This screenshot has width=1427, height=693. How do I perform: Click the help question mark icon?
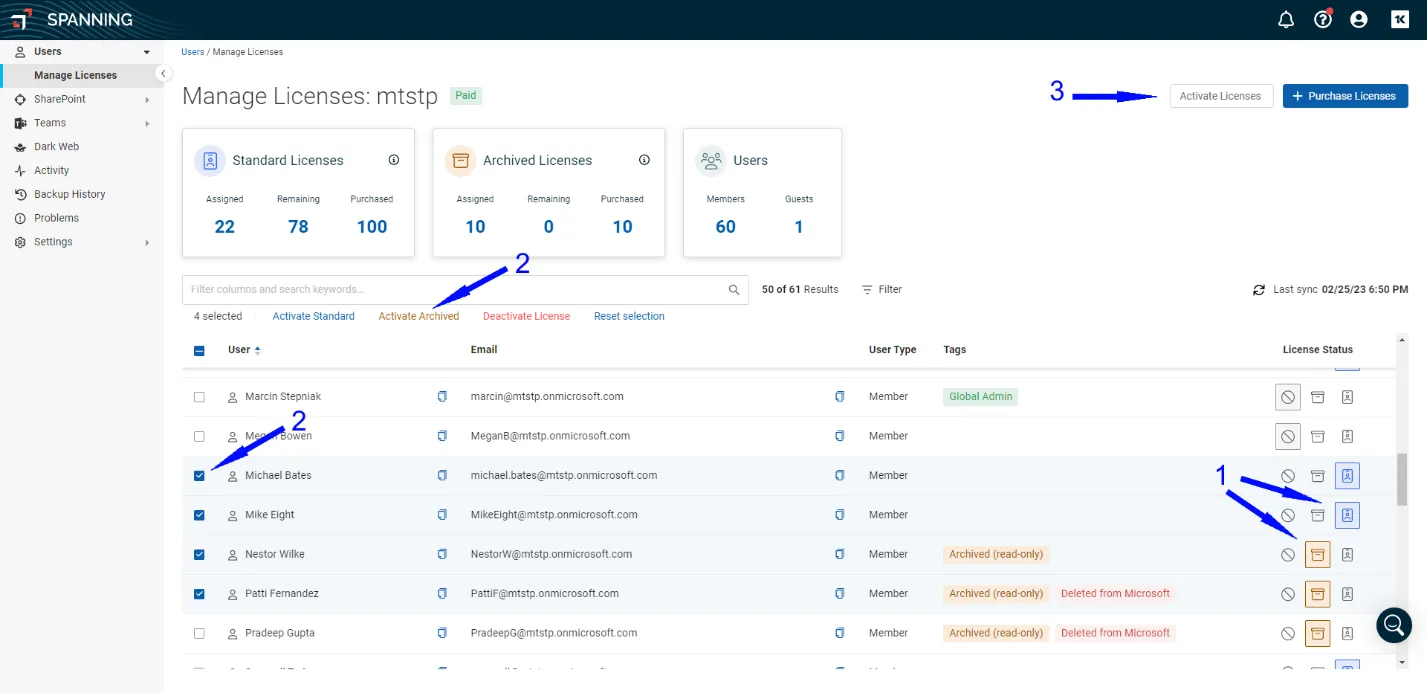click(x=1323, y=19)
